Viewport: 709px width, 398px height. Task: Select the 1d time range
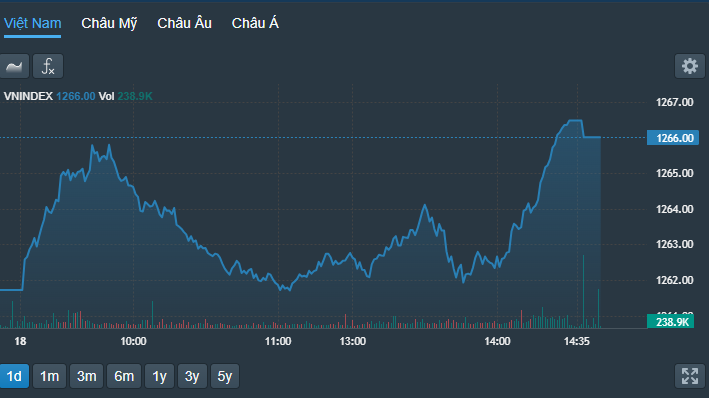tap(14, 376)
